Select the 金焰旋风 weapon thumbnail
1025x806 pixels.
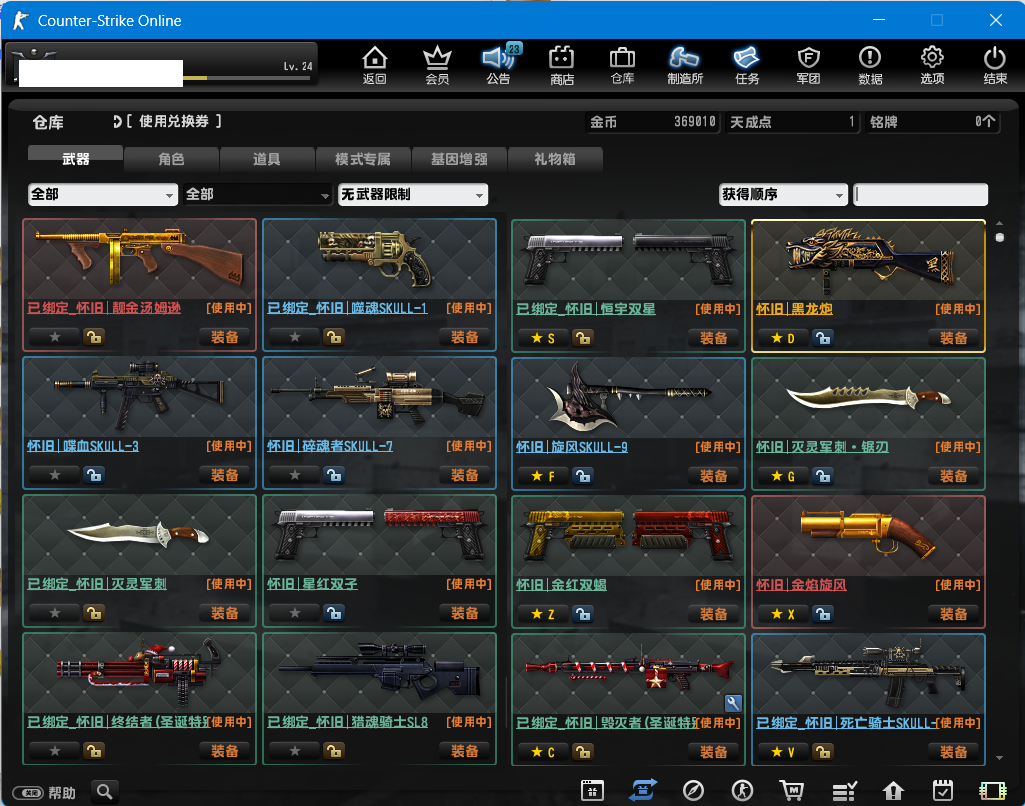[x=868, y=536]
